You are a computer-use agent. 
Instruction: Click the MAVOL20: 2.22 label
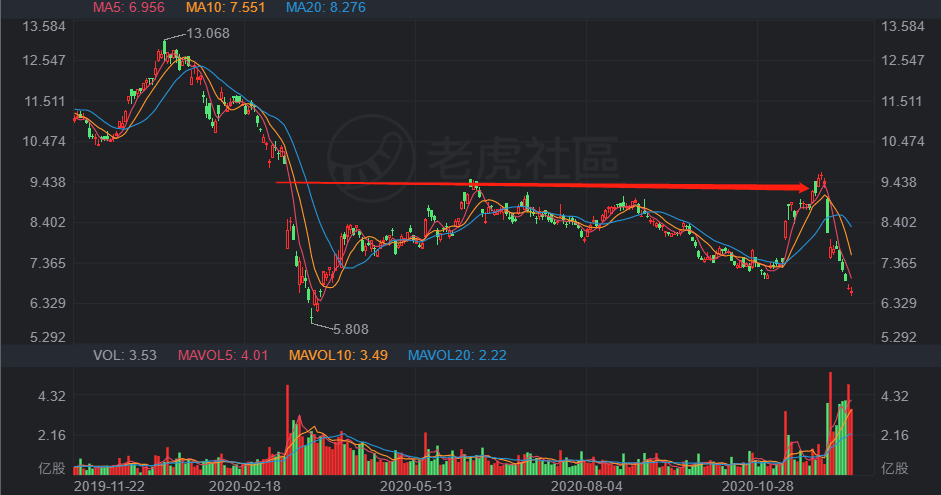[x=457, y=355]
